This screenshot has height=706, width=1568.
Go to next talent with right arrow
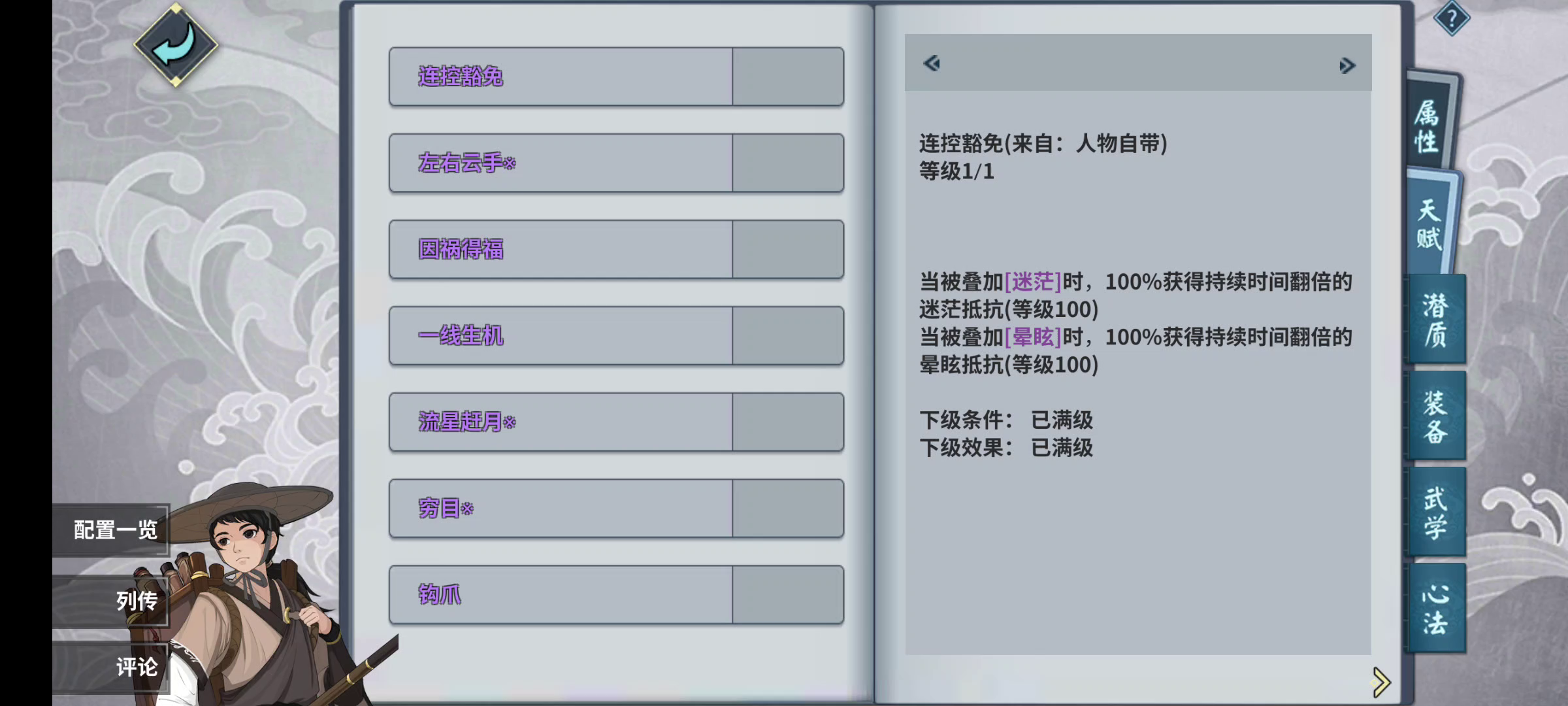click(1347, 65)
